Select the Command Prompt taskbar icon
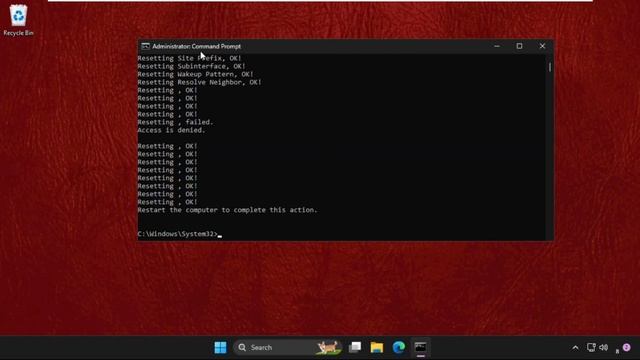640x360 pixels. [x=421, y=347]
